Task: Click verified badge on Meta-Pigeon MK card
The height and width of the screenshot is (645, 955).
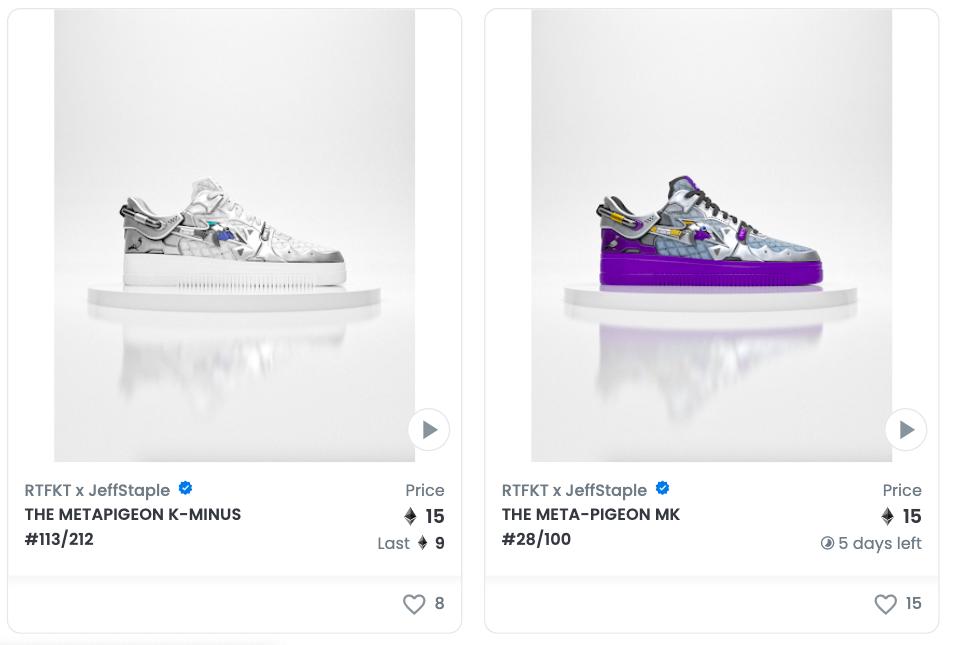Action: pyautogui.click(x=662, y=488)
